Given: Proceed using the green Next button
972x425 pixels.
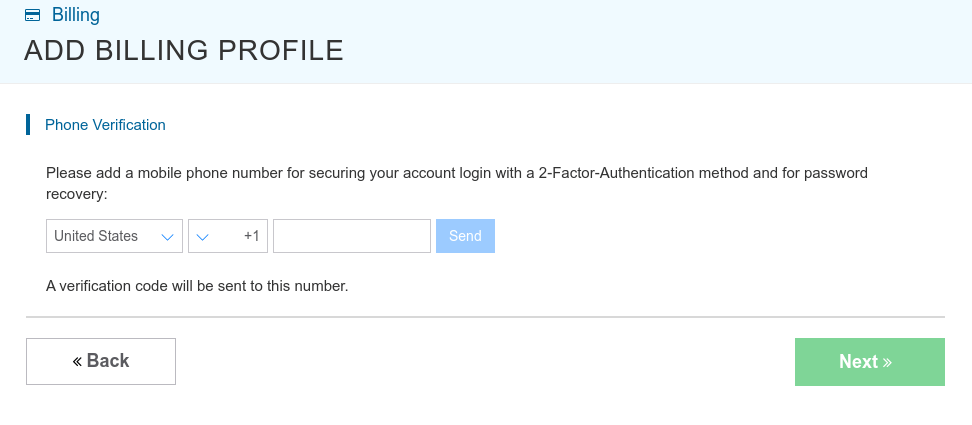Looking at the screenshot, I should [x=869, y=361].
